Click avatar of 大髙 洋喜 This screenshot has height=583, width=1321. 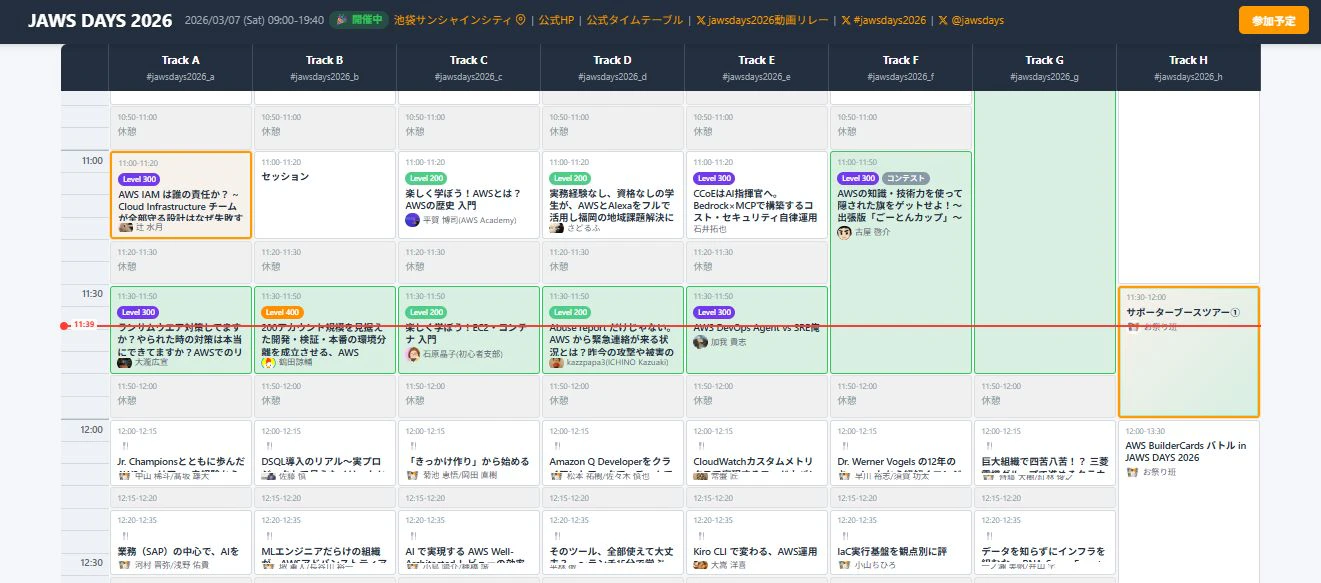tap(700, 565)
